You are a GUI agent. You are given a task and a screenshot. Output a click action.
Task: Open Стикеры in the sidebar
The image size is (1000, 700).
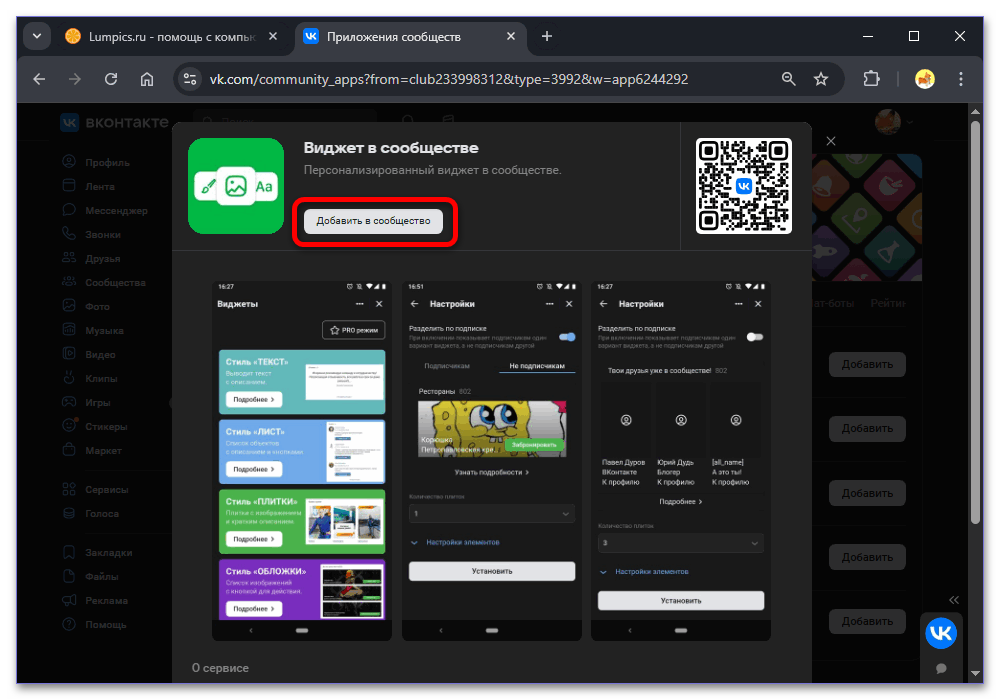(94, 427)
